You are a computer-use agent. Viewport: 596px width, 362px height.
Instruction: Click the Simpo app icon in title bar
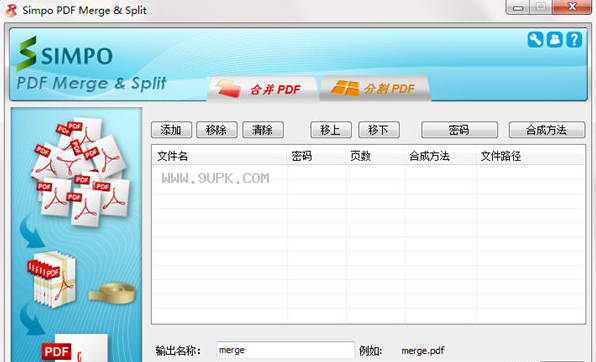click(x=11, y=10)
